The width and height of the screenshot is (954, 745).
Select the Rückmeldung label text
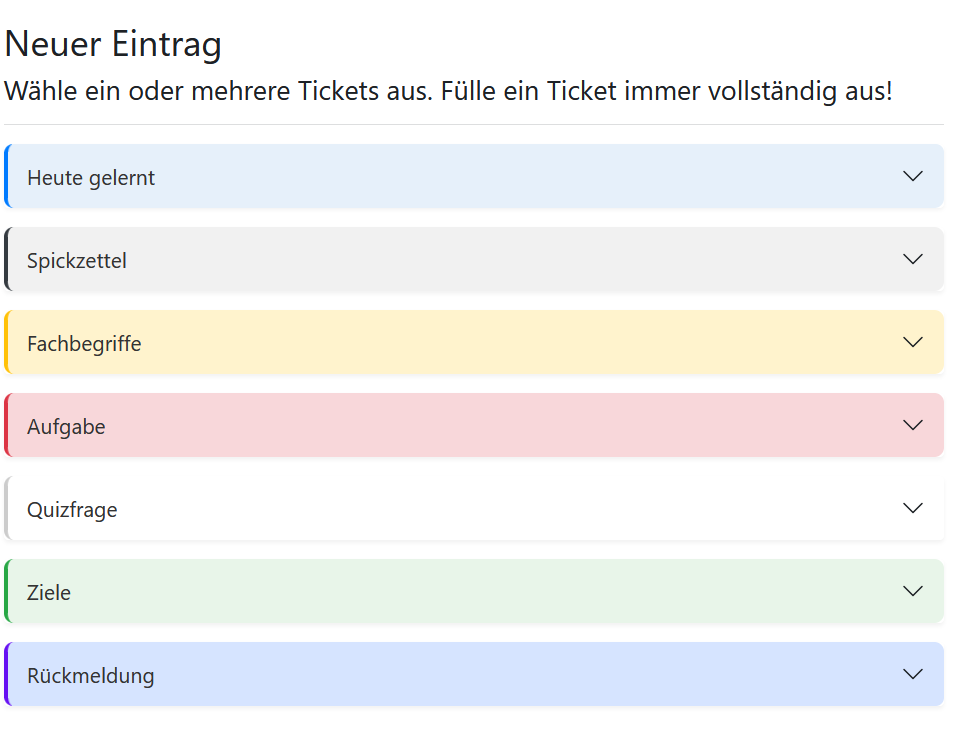[x=91, y=676]
